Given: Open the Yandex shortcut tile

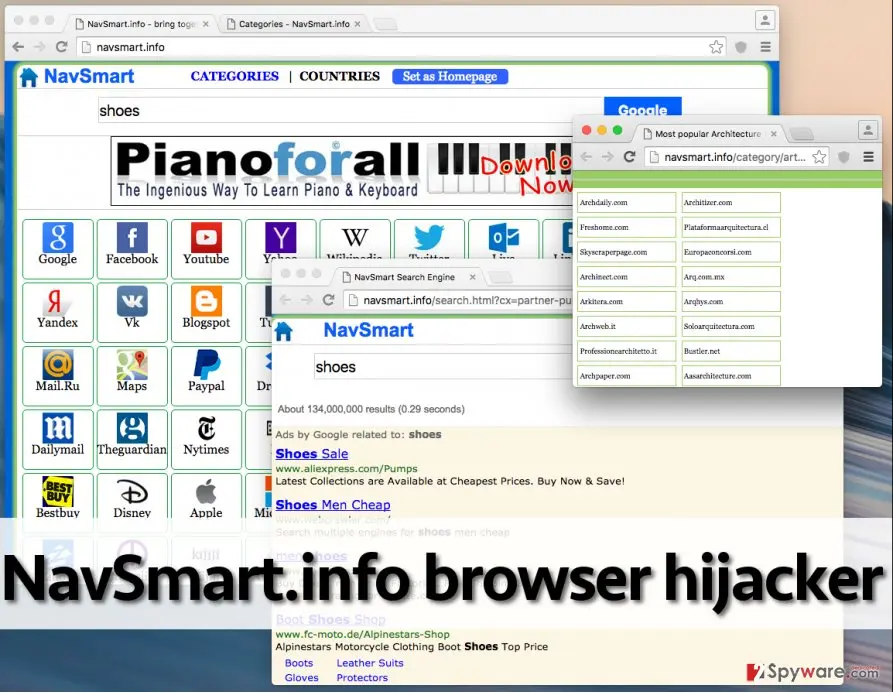Looking at the screenshot, I should coord(58,312).
